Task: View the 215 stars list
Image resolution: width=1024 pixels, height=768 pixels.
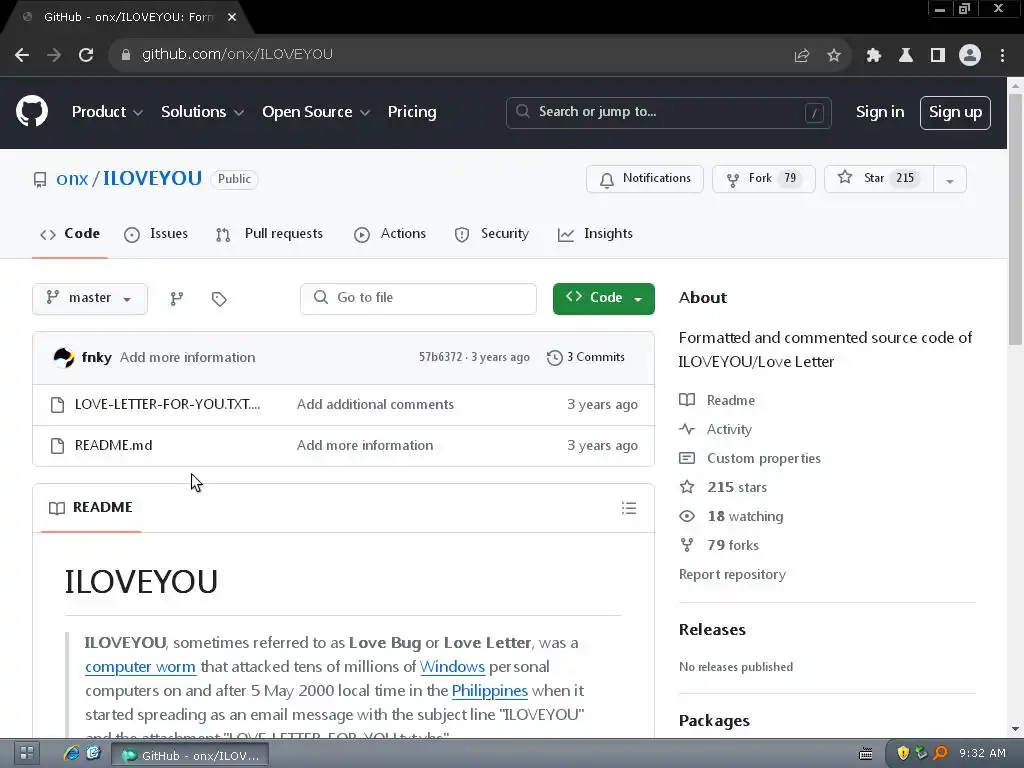Action: (x=723, y=487)
